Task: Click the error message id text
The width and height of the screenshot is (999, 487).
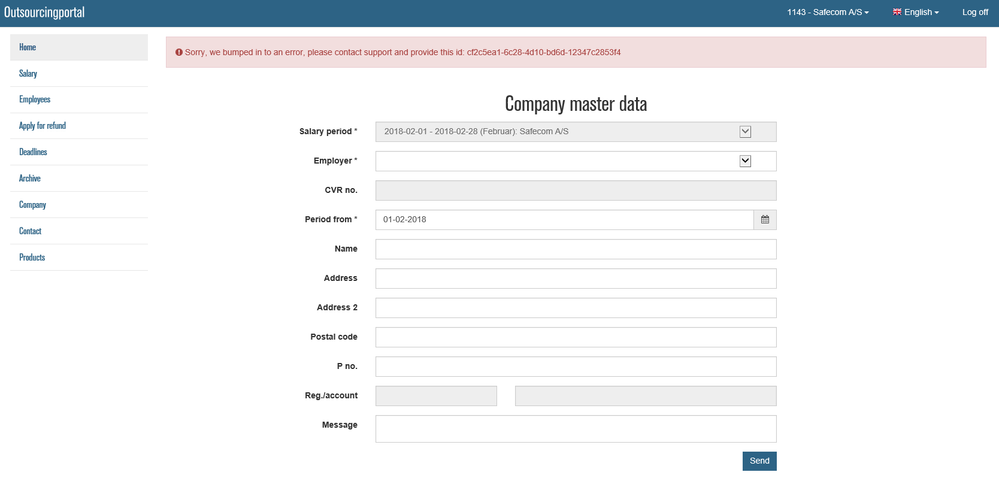Action: coord(543,52)
